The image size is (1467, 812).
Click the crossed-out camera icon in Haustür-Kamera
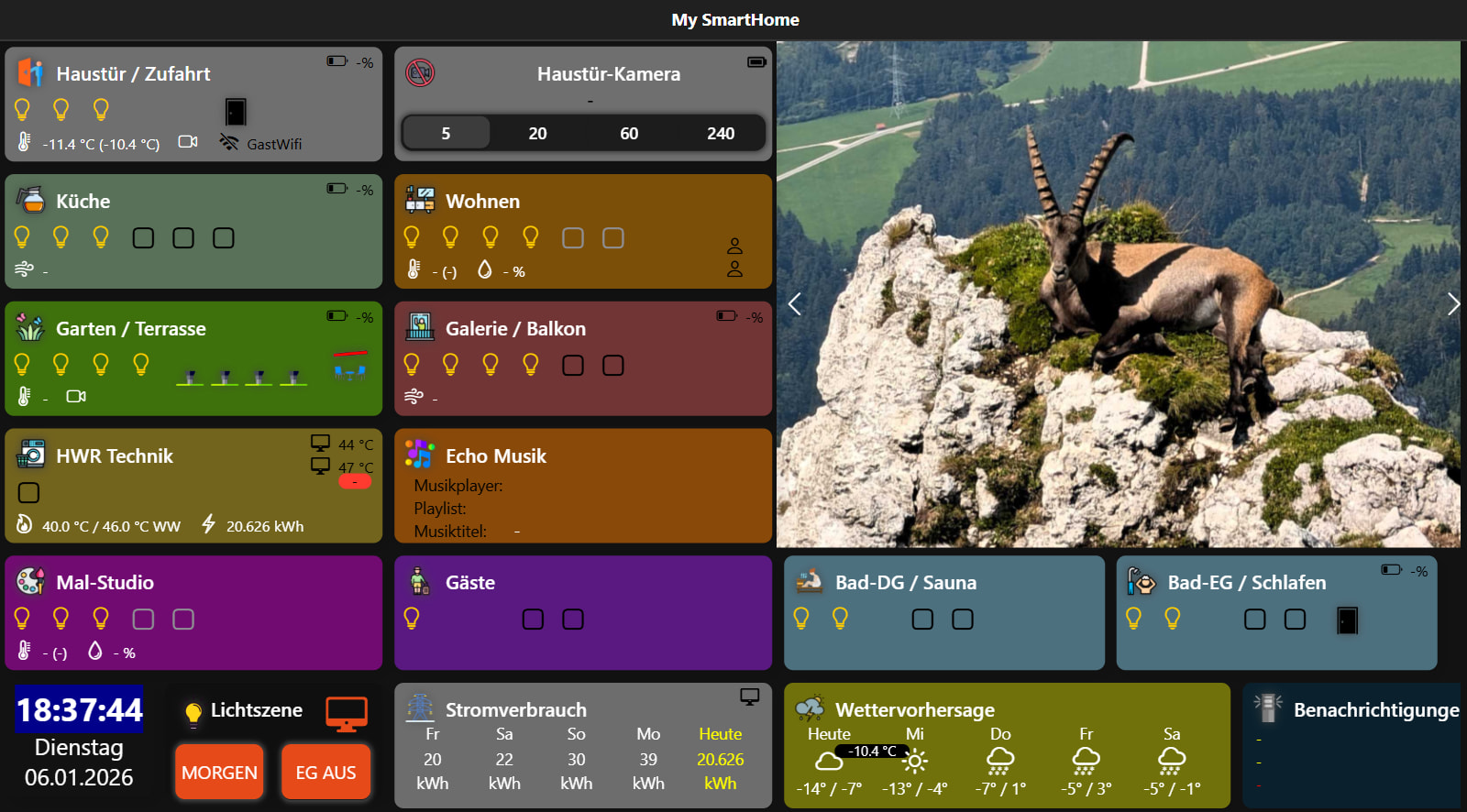pyautogui.click(x=420, y=73)
